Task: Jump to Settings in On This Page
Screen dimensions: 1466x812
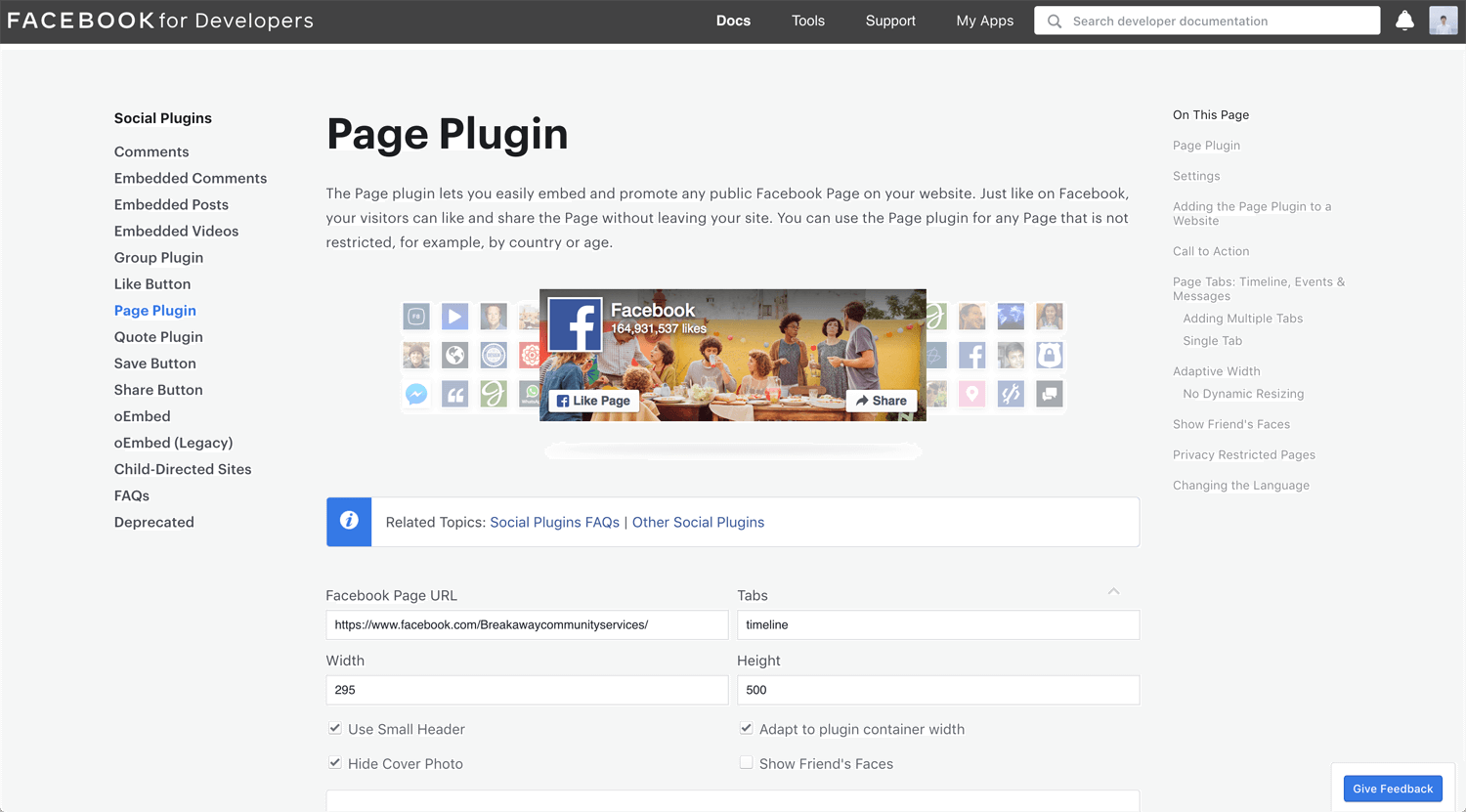Action: (1196, 176)
